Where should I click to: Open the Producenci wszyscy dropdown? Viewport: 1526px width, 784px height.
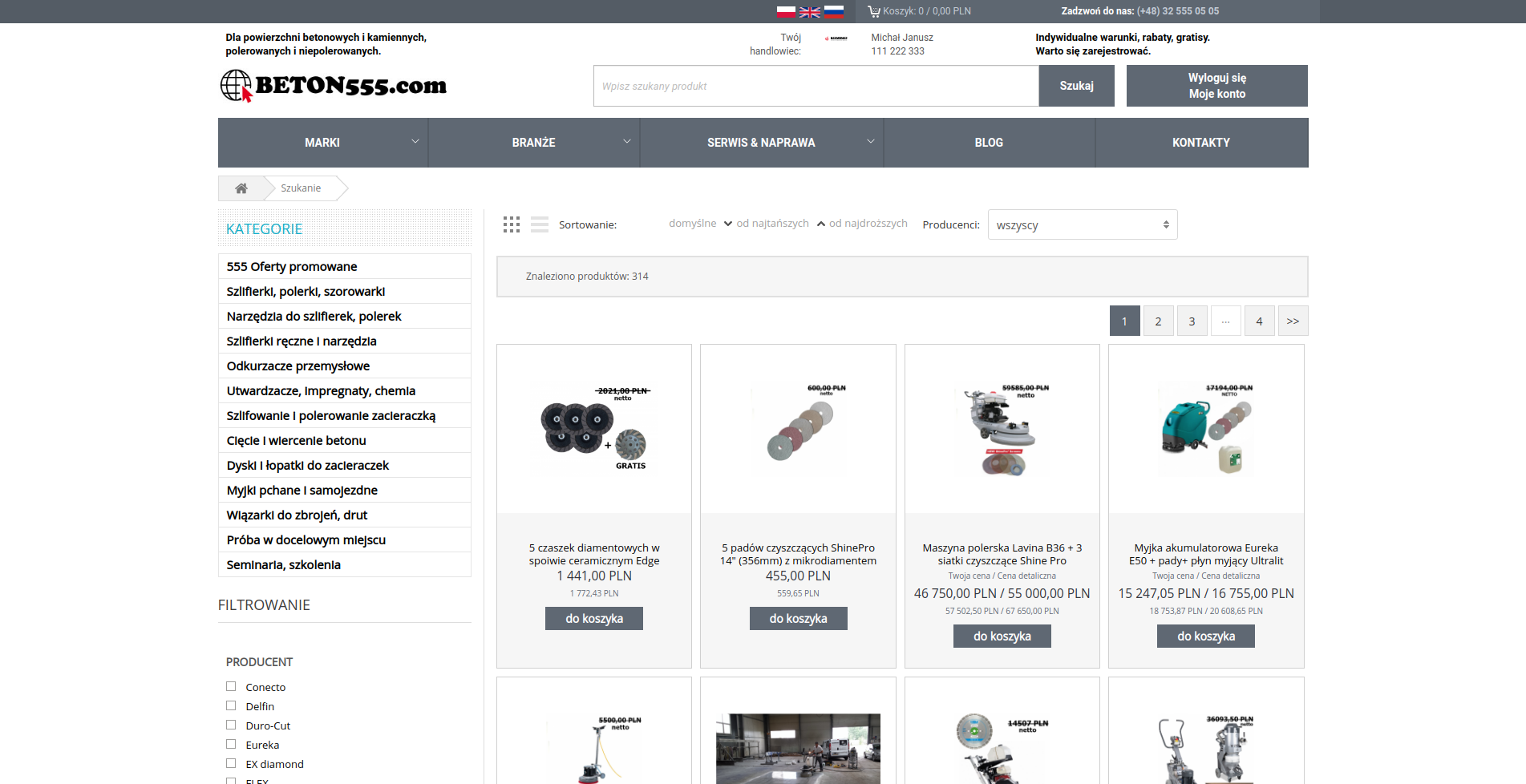point(1083,224)
